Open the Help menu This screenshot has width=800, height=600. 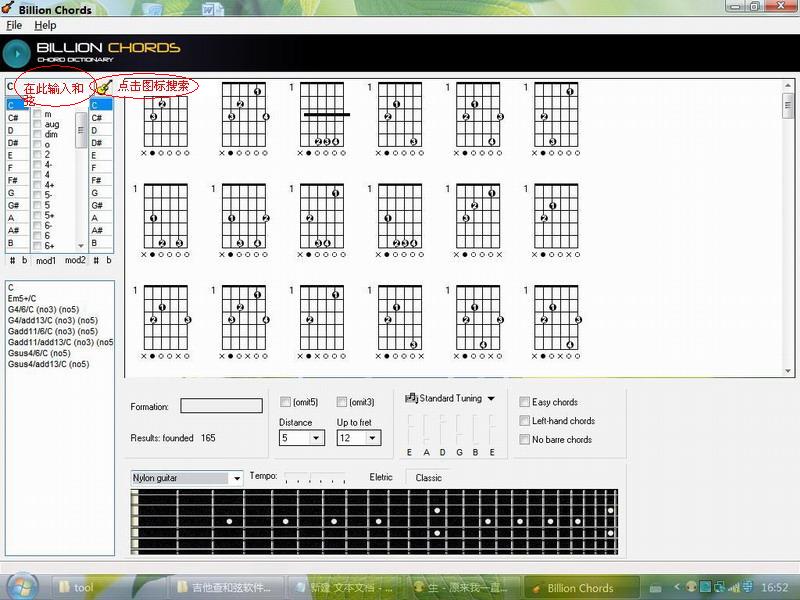coord(45,25)
